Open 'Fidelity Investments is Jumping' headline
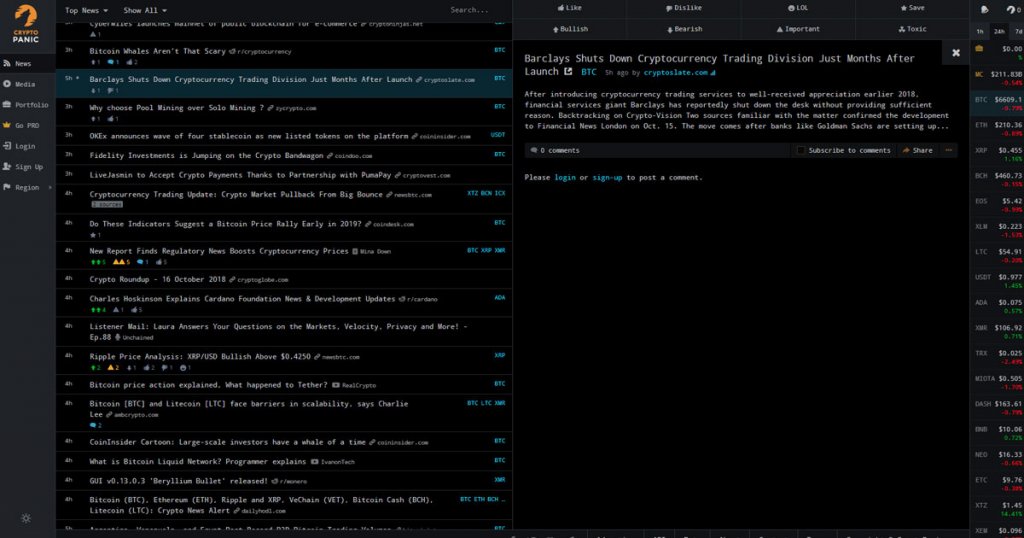Image resolution: width=1024 pixels, height=538 pixels. tap(206, 155)
